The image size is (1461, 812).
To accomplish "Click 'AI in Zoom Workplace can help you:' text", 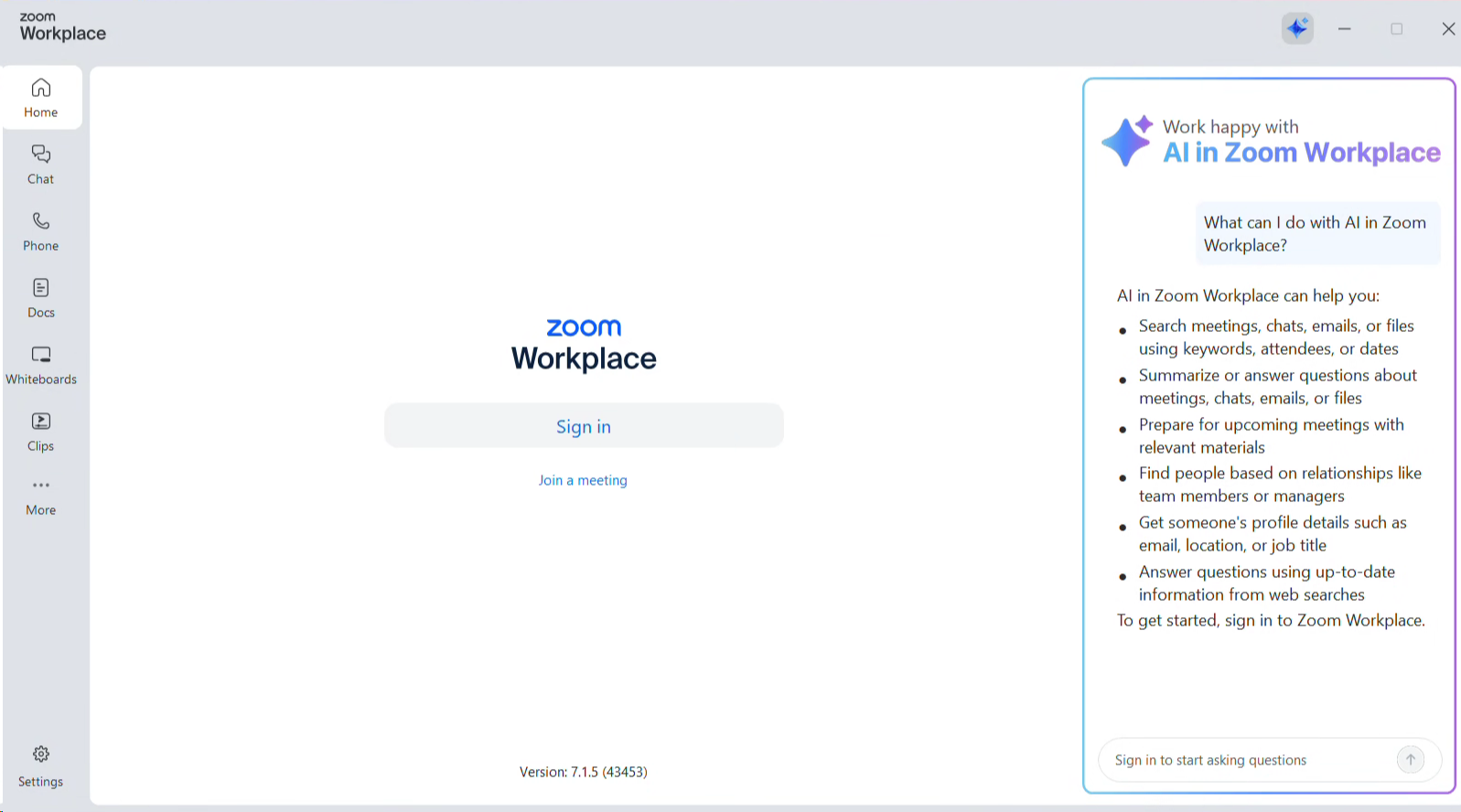I will (x=1248, y=296).
